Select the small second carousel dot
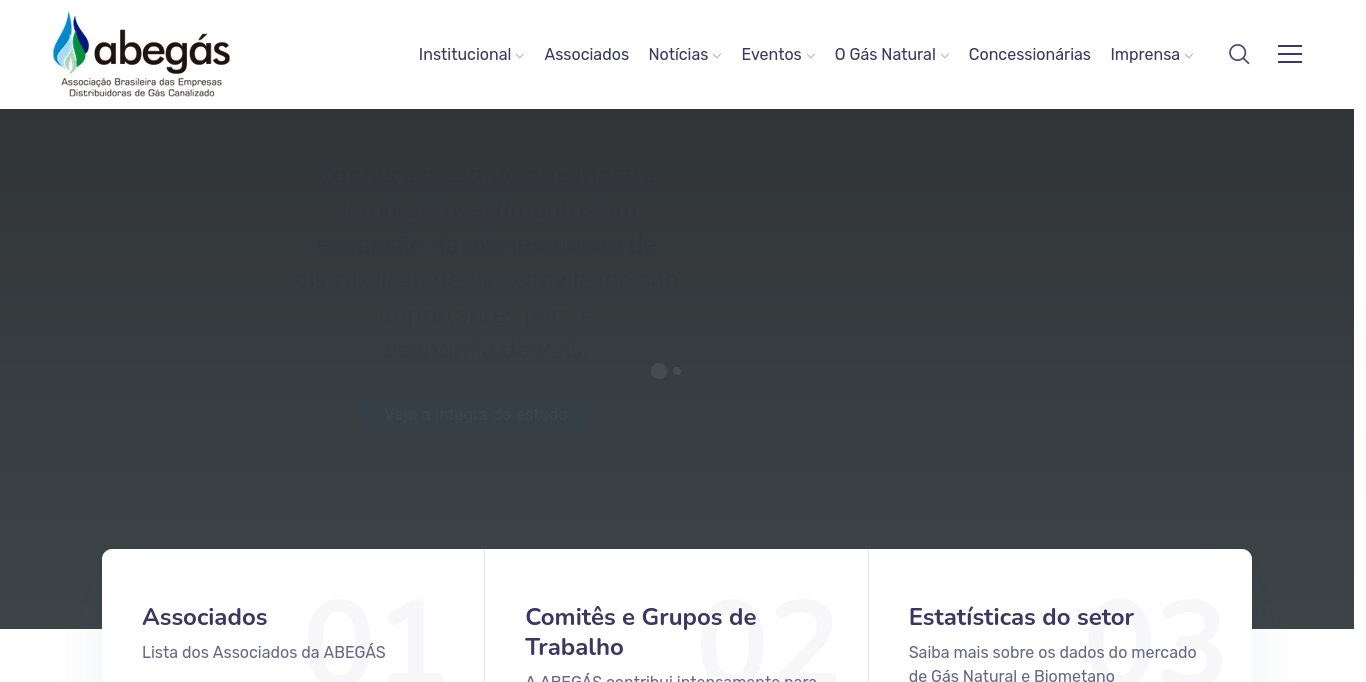 click(x=677, y=371)
